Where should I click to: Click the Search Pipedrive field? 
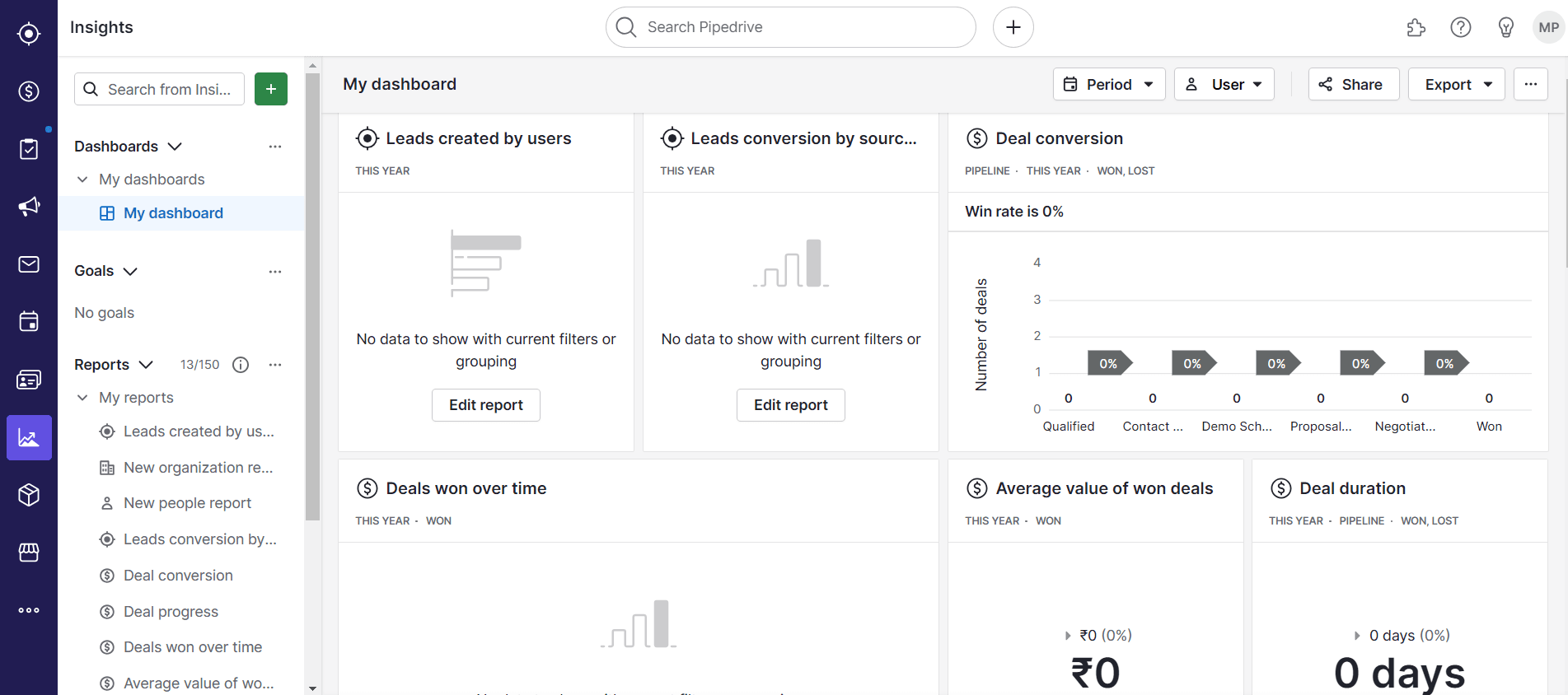coord(791,27)
